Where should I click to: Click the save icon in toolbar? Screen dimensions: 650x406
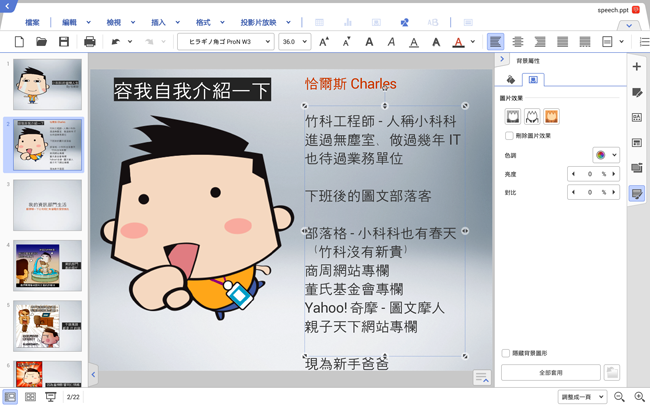[x=64, y=42]
